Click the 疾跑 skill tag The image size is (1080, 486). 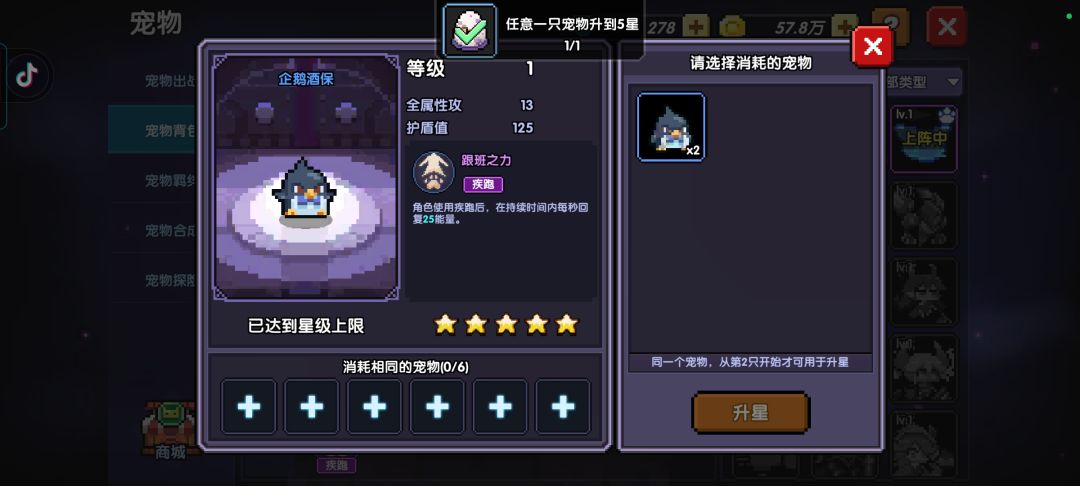[483, 184]
